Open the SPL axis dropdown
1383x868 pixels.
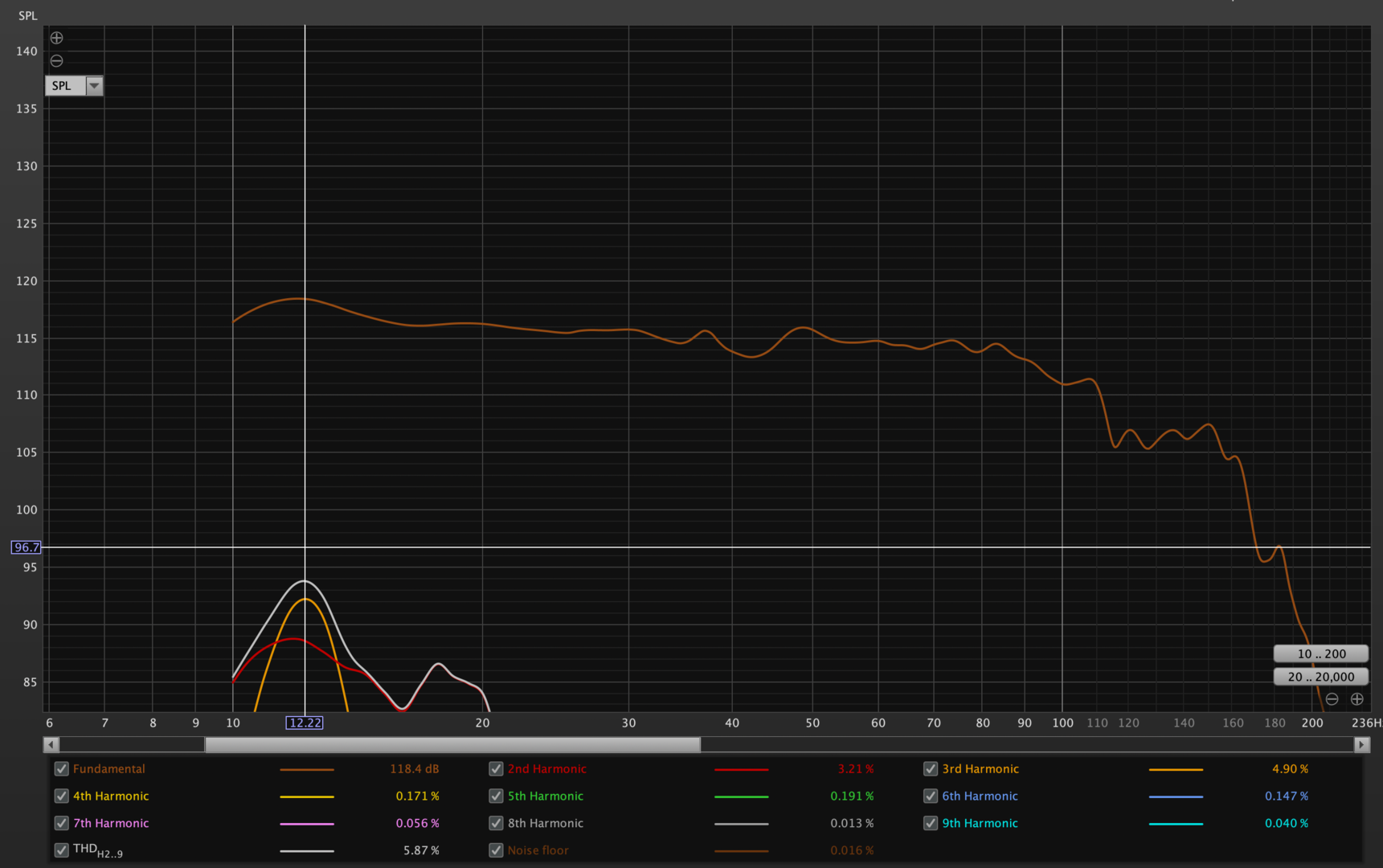tap(94, 86)
